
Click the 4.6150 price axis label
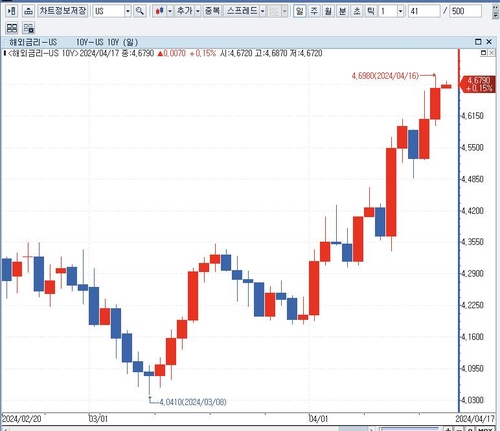[472, 116]
